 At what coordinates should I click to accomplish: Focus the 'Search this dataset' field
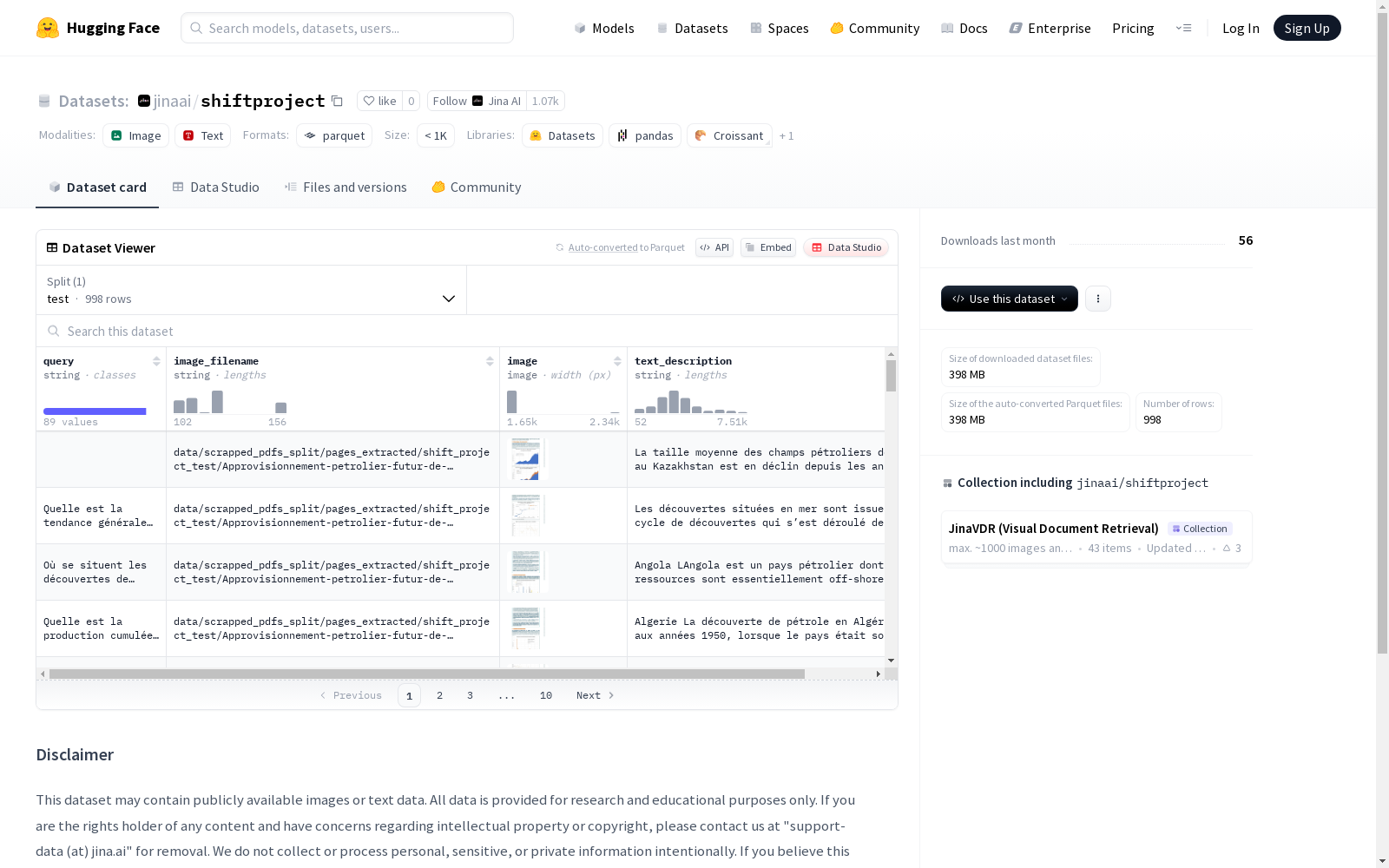pyautogui.click(x=467, y=331)
